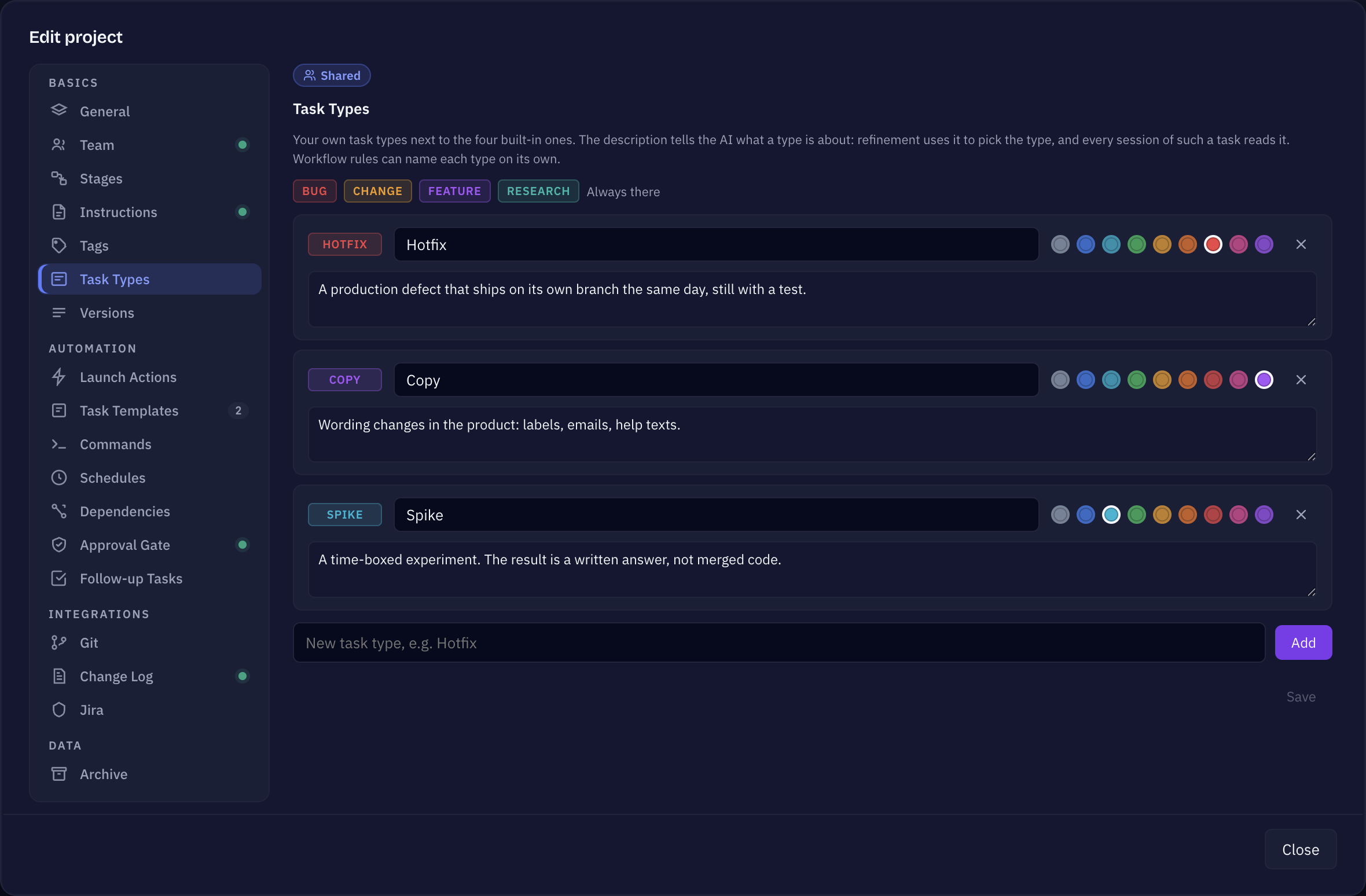The image size is (1366, 896).
Task: Click the Instructions document icon
Action: tap(58, 212)
